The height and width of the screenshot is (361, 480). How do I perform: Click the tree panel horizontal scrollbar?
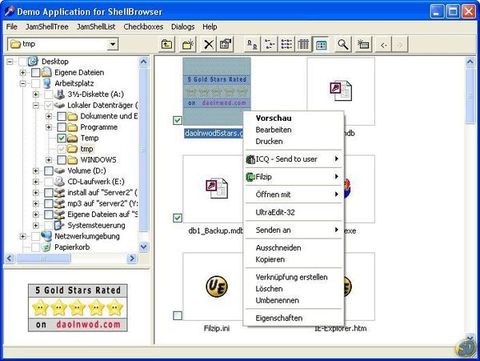(x=71, y=258)
